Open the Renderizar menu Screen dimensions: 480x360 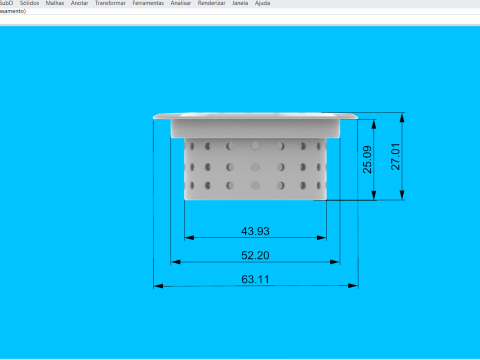click(211, 3)
